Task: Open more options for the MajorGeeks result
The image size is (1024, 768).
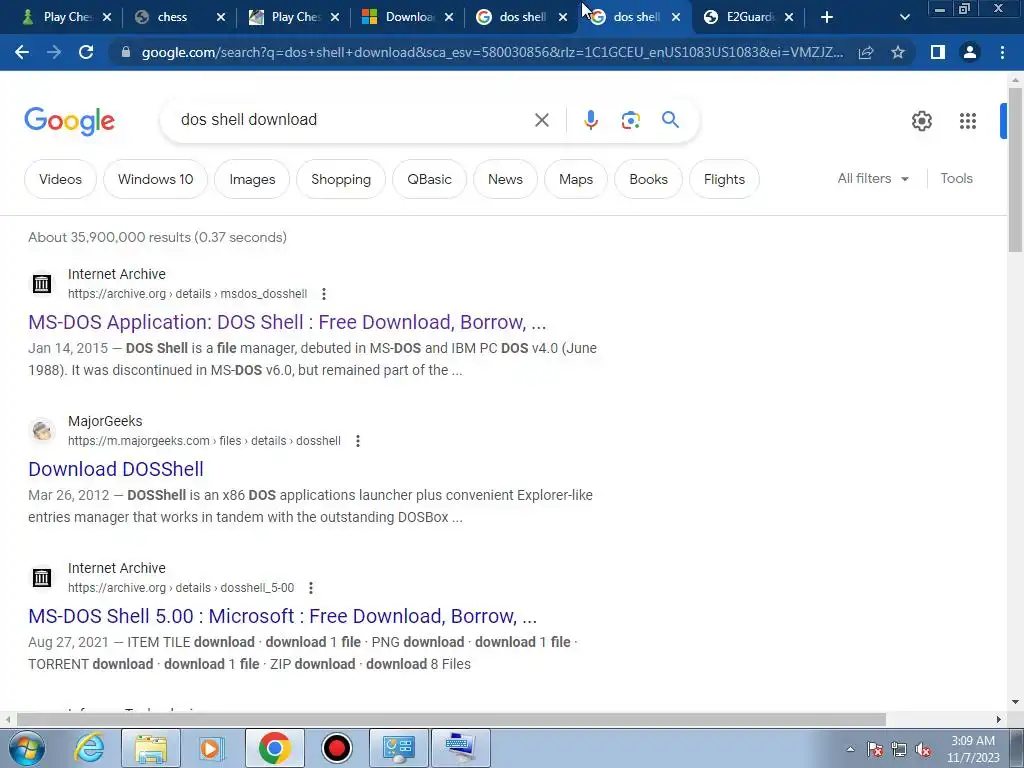Action: pyautogui.click(x=358, y=441)
